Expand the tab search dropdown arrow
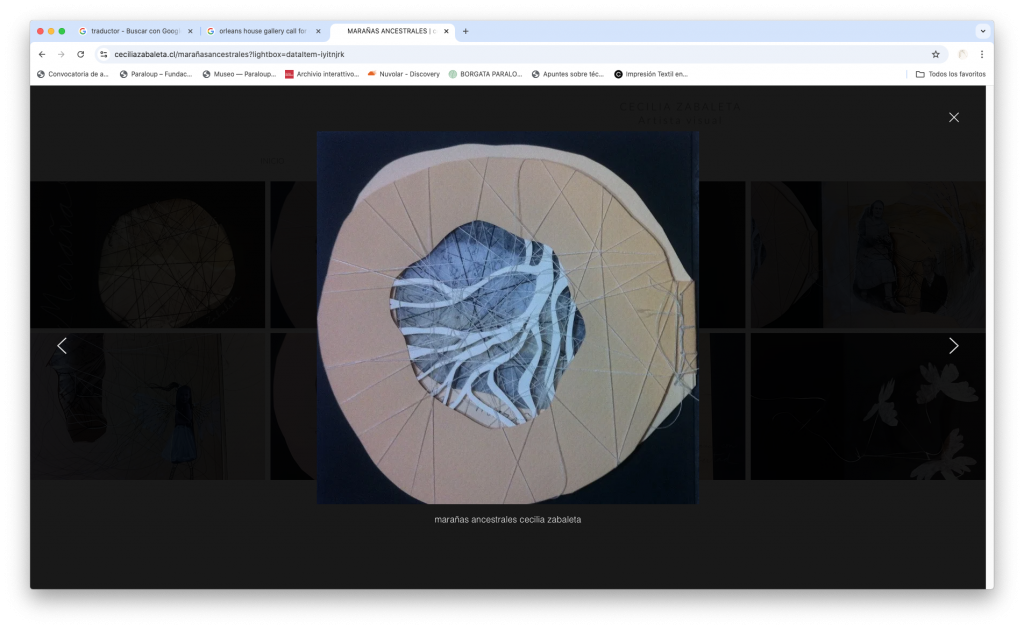Image resolution: width=1024 pixels, height=629 pixels. (982, 31)
